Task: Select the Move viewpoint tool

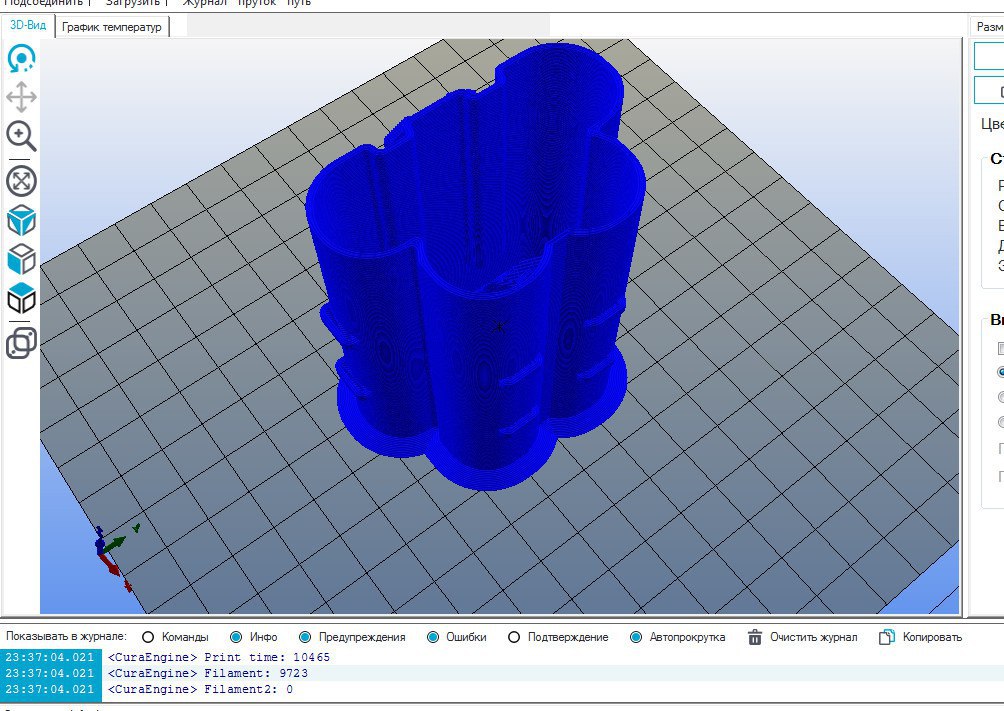Action: 21,97
